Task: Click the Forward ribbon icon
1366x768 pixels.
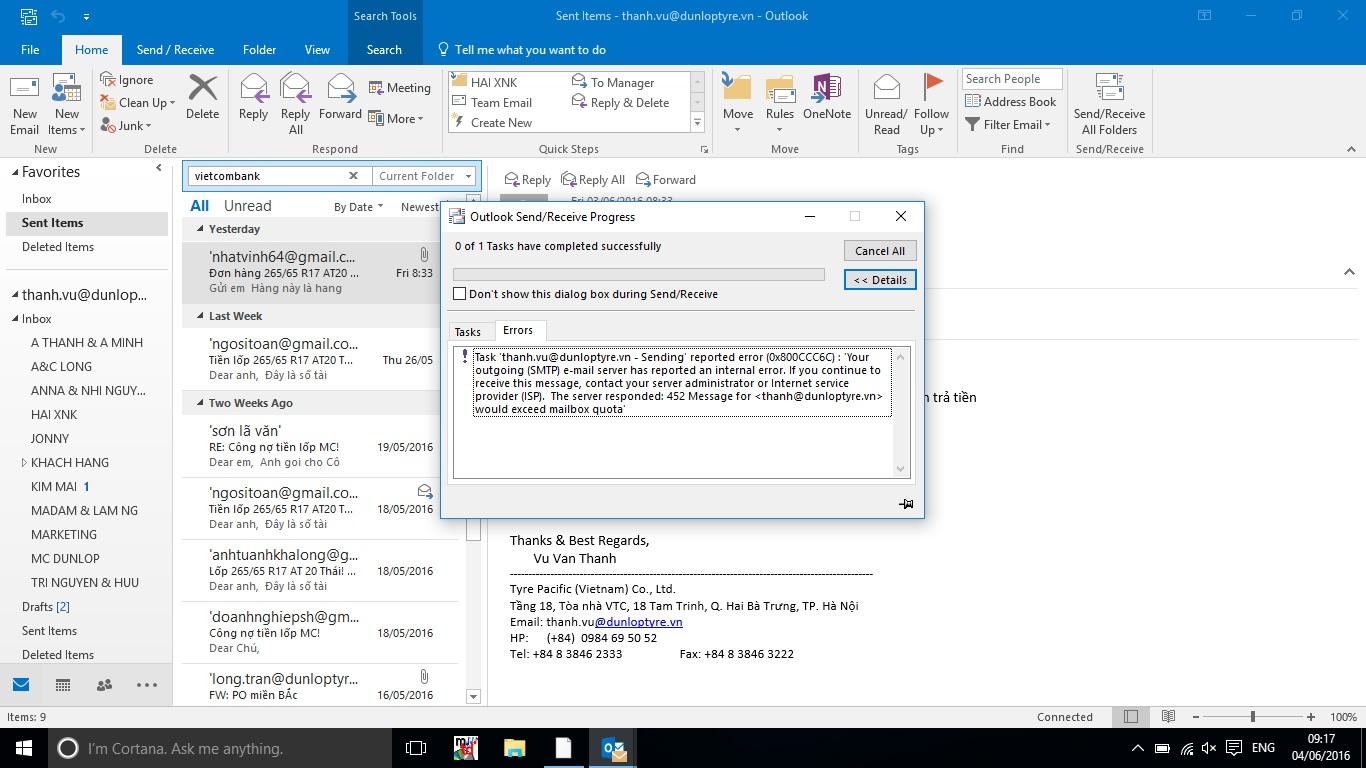Action: [340, 89]
